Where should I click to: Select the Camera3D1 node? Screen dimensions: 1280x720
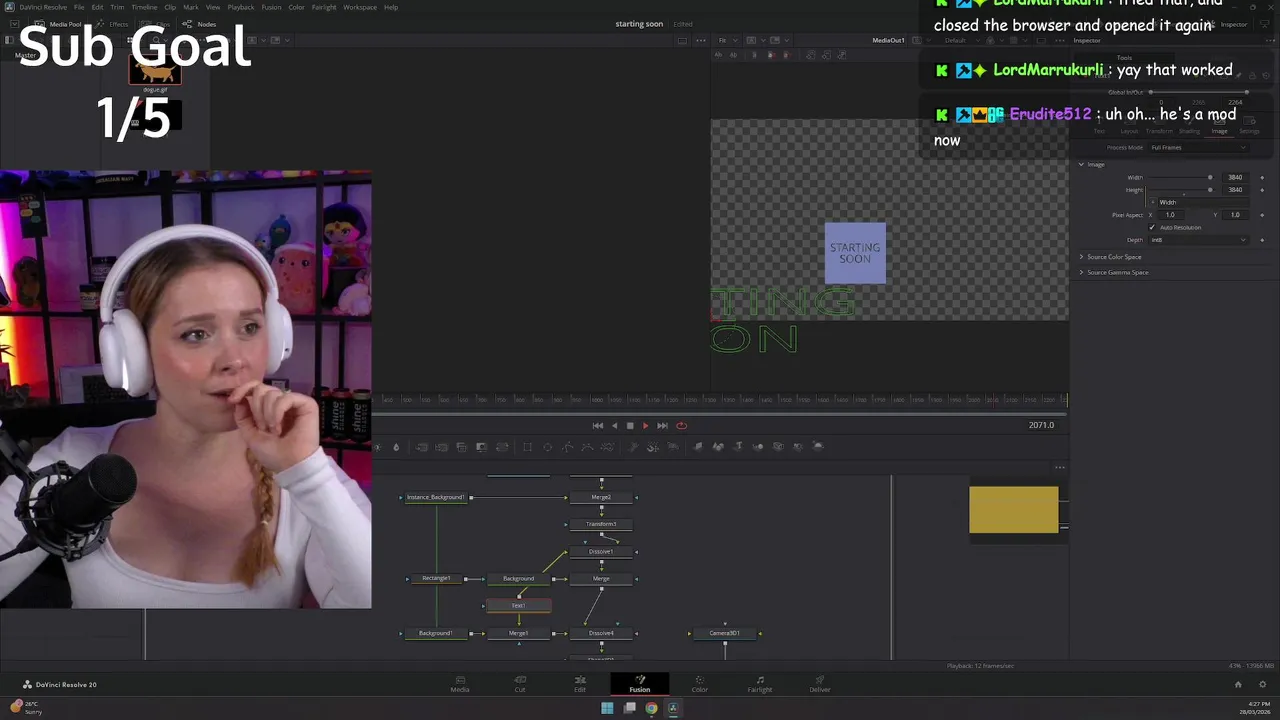coord(725,633)
